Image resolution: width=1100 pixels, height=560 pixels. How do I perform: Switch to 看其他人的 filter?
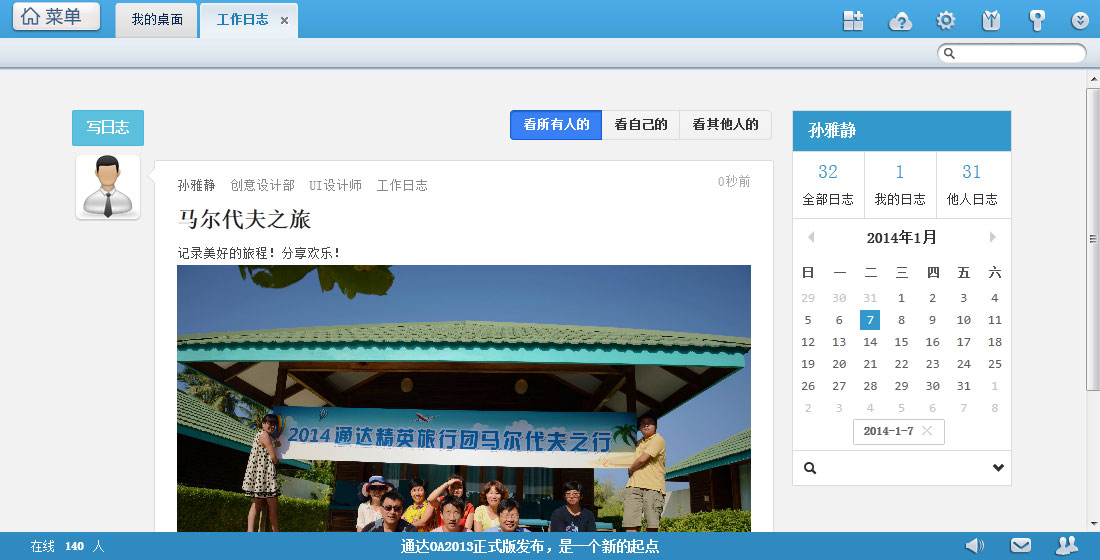click(x=725, y=125)
